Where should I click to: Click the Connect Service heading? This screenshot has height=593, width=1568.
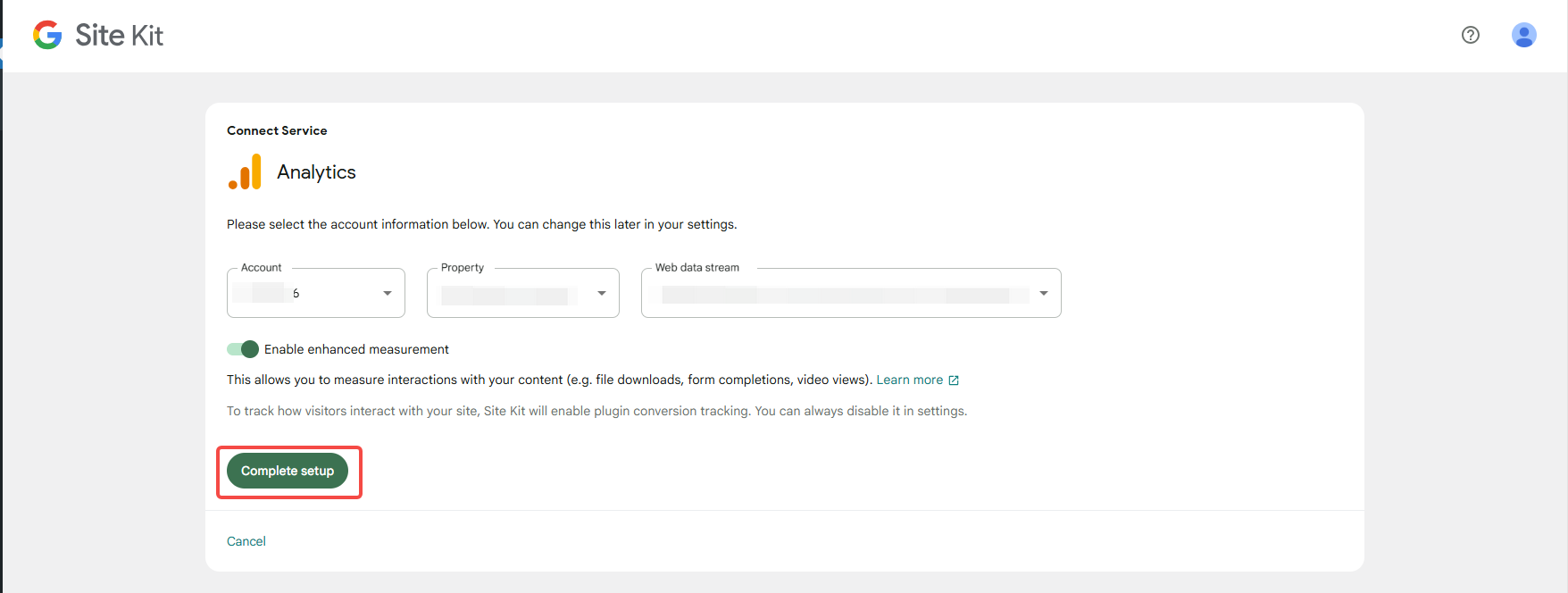(277, 130)
